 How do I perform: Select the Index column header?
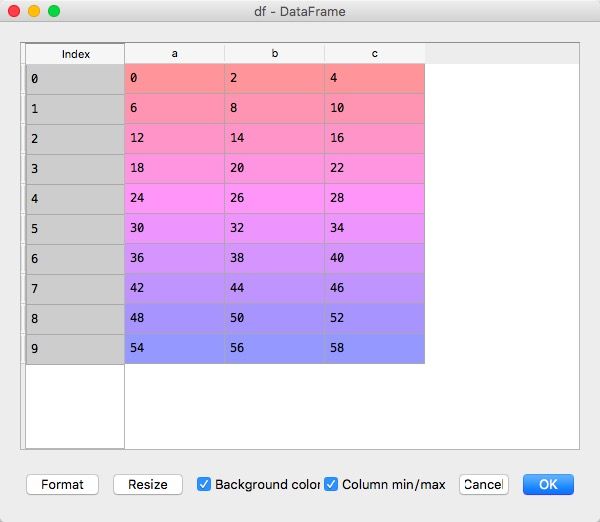pyautogui.click(x=75, y=54)
